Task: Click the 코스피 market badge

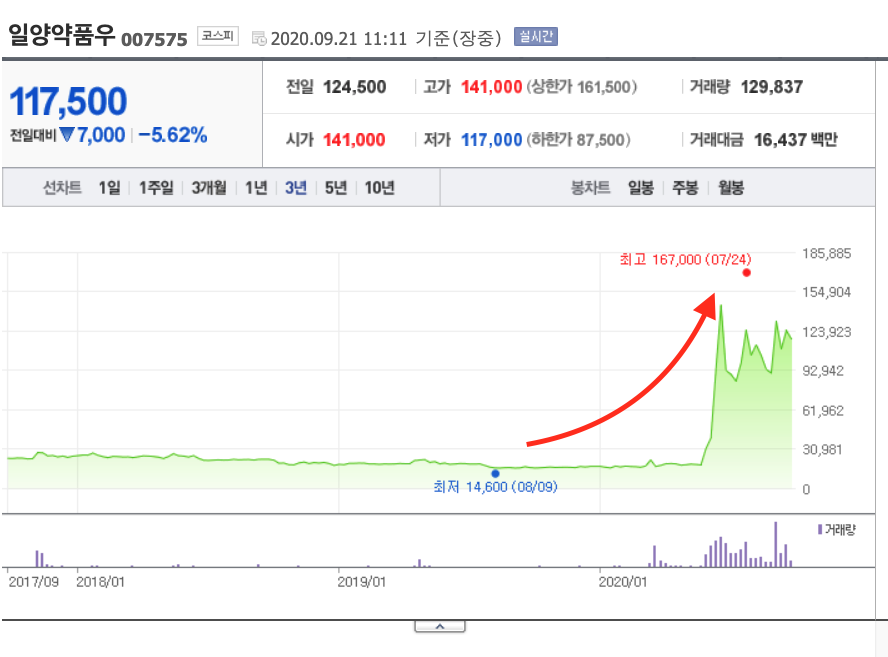Action: pos(217,36)
